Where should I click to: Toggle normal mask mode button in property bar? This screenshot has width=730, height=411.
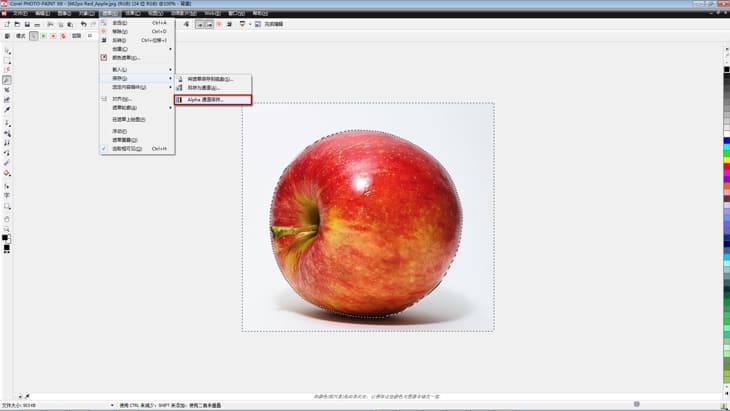pyautogui.click(x=34, y=36)
